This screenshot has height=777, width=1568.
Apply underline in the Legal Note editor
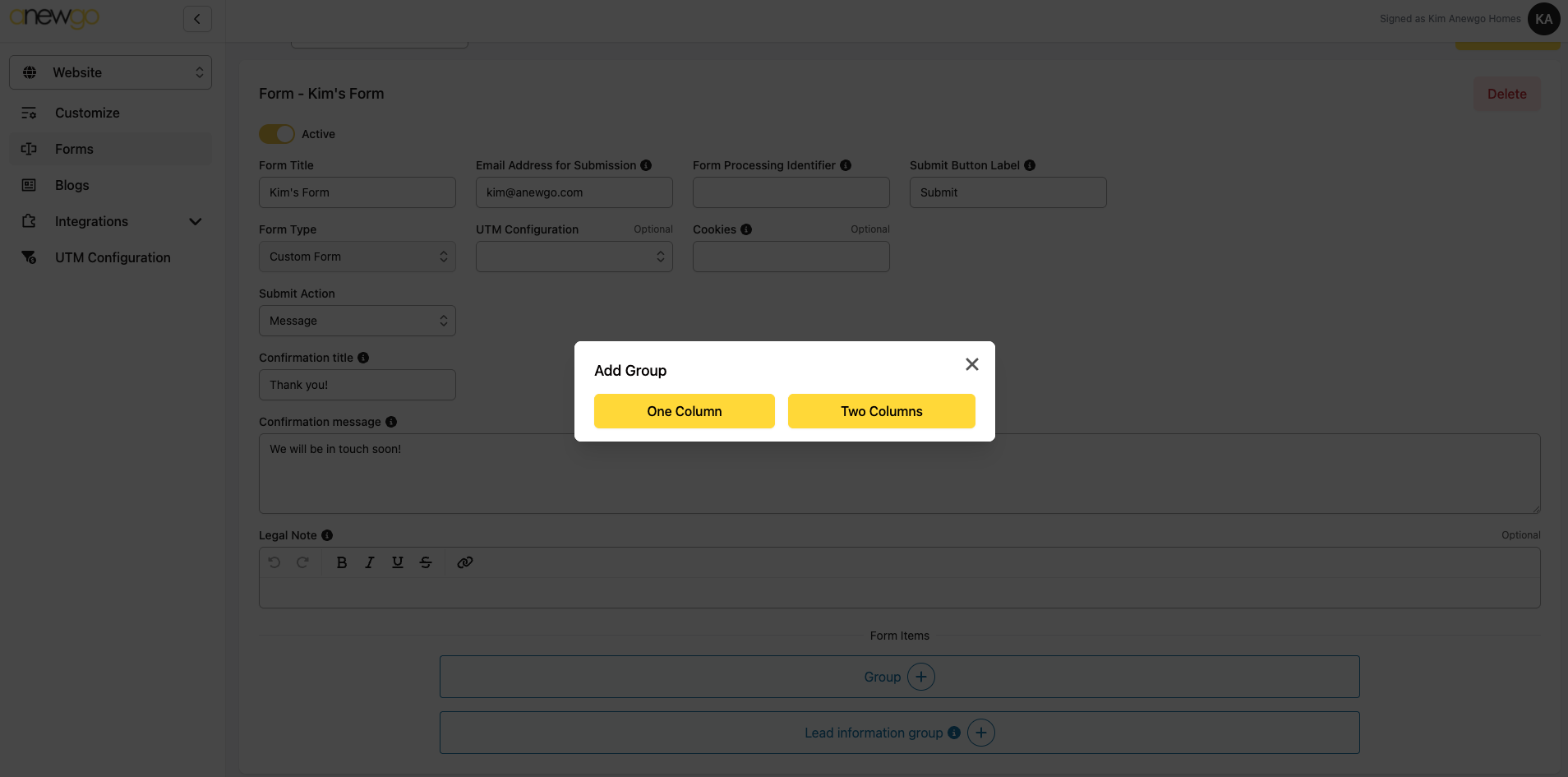pyautogui.click(x=398, y=562)
